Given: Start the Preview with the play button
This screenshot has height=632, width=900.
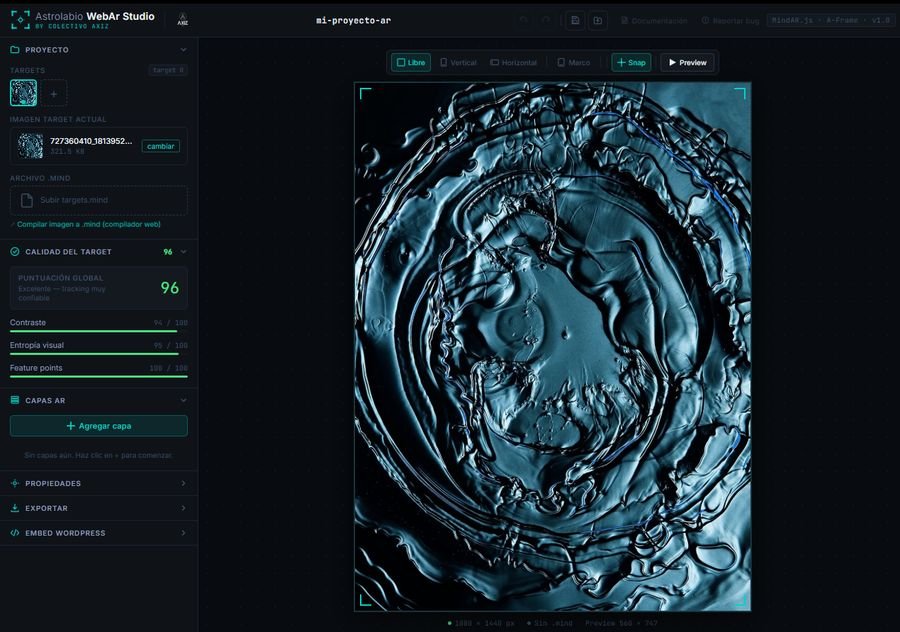Looking at the screenshot, I should pos(687,63).
